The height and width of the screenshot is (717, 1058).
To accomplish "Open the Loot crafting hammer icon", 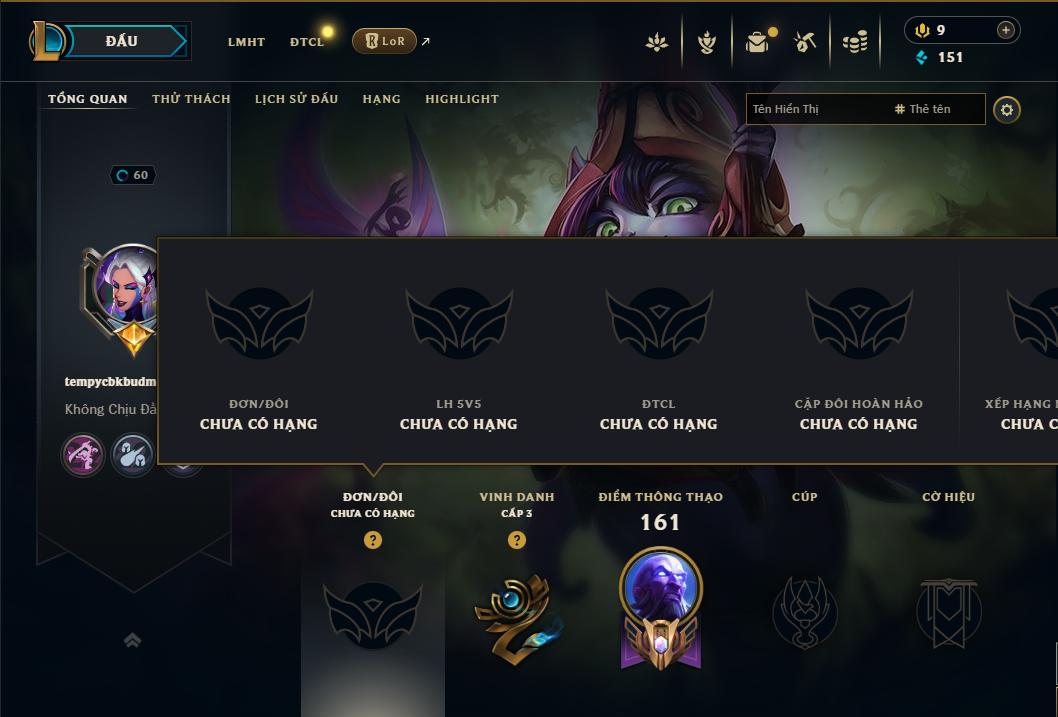I will [805, 42].
